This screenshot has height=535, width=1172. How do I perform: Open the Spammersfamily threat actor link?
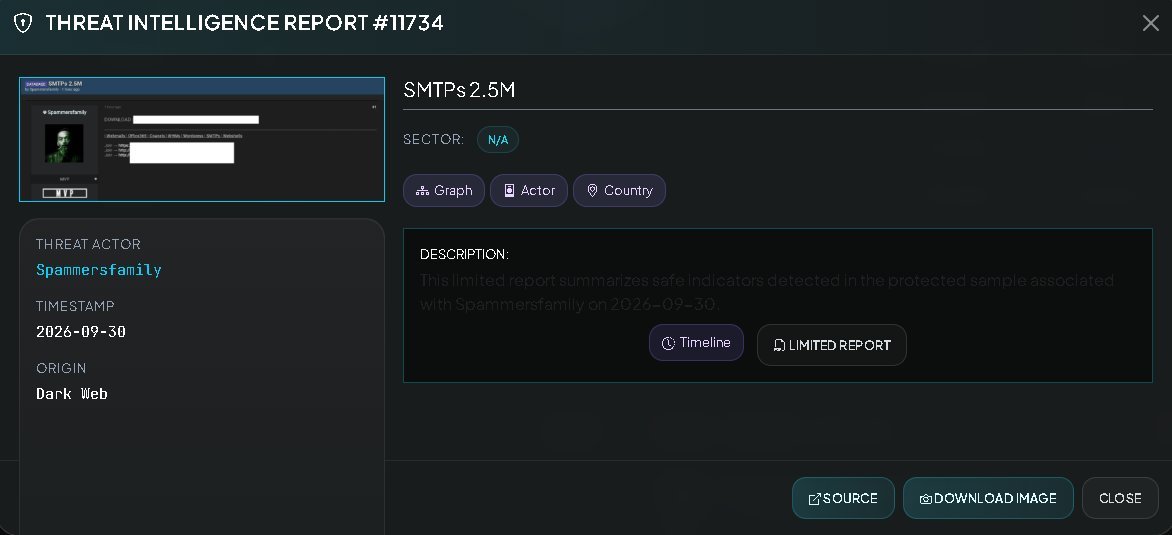99,270
